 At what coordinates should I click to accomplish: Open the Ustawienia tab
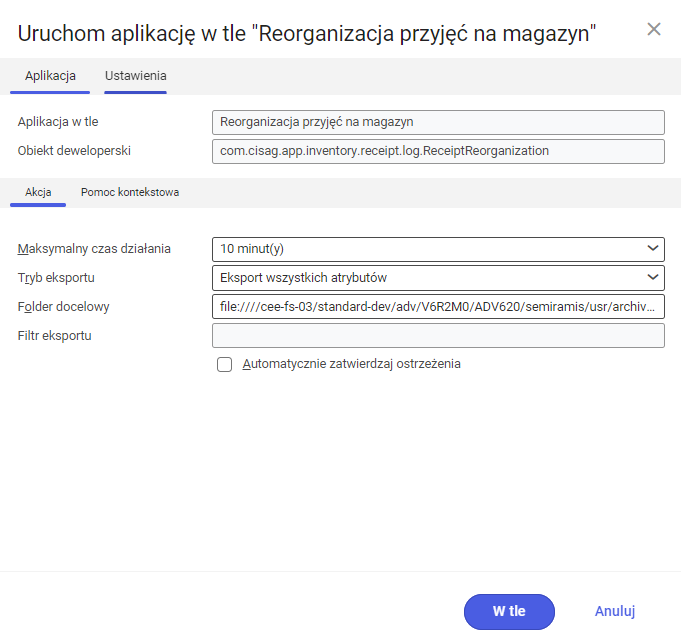click(x=135, y=75)
